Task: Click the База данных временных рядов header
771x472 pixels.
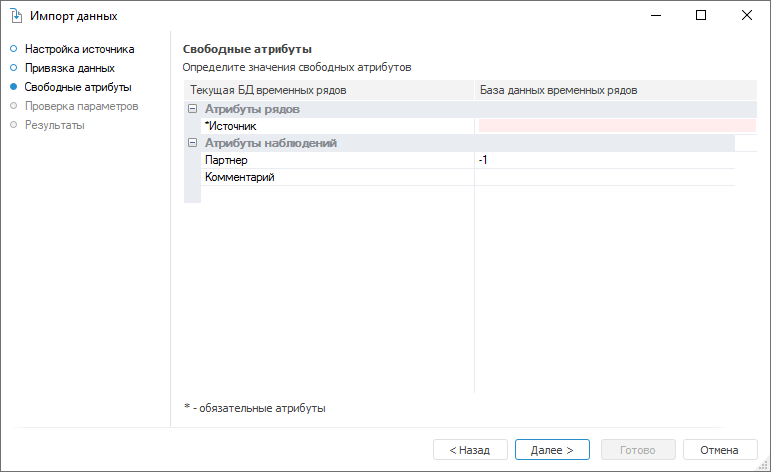Action: point(558,91)
